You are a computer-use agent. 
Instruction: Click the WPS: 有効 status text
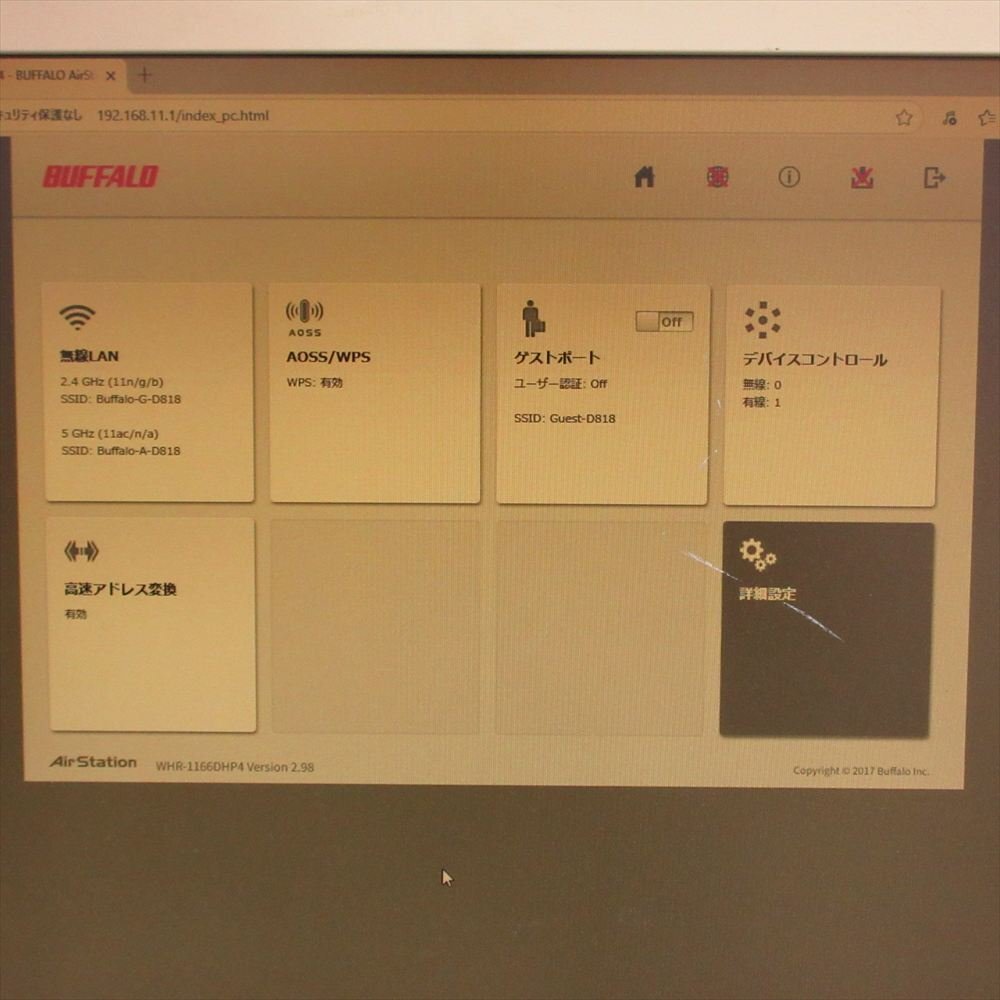[314, 383]
